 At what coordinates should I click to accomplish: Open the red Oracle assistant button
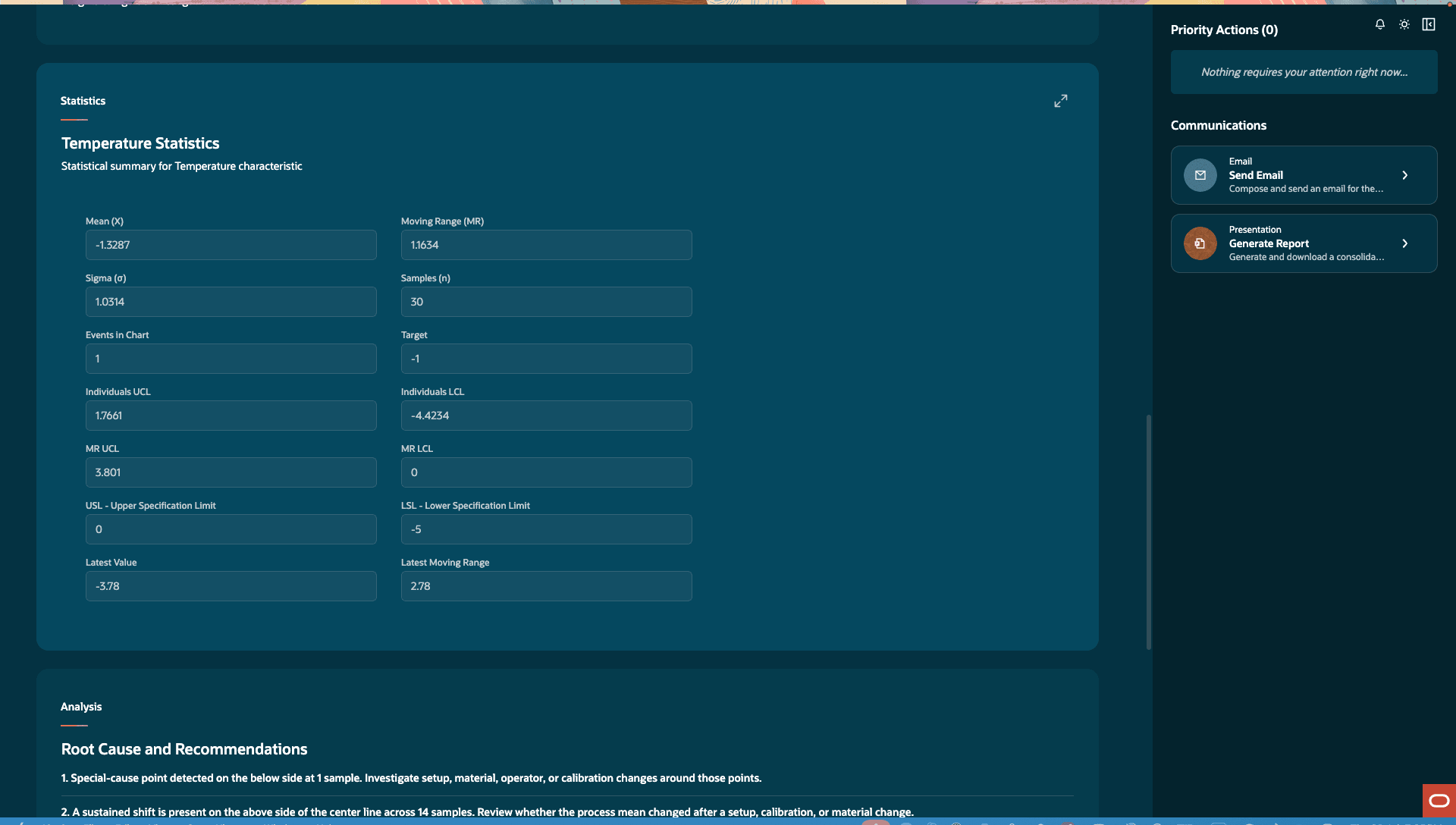pyautogui.click(x=1439, y=801)
